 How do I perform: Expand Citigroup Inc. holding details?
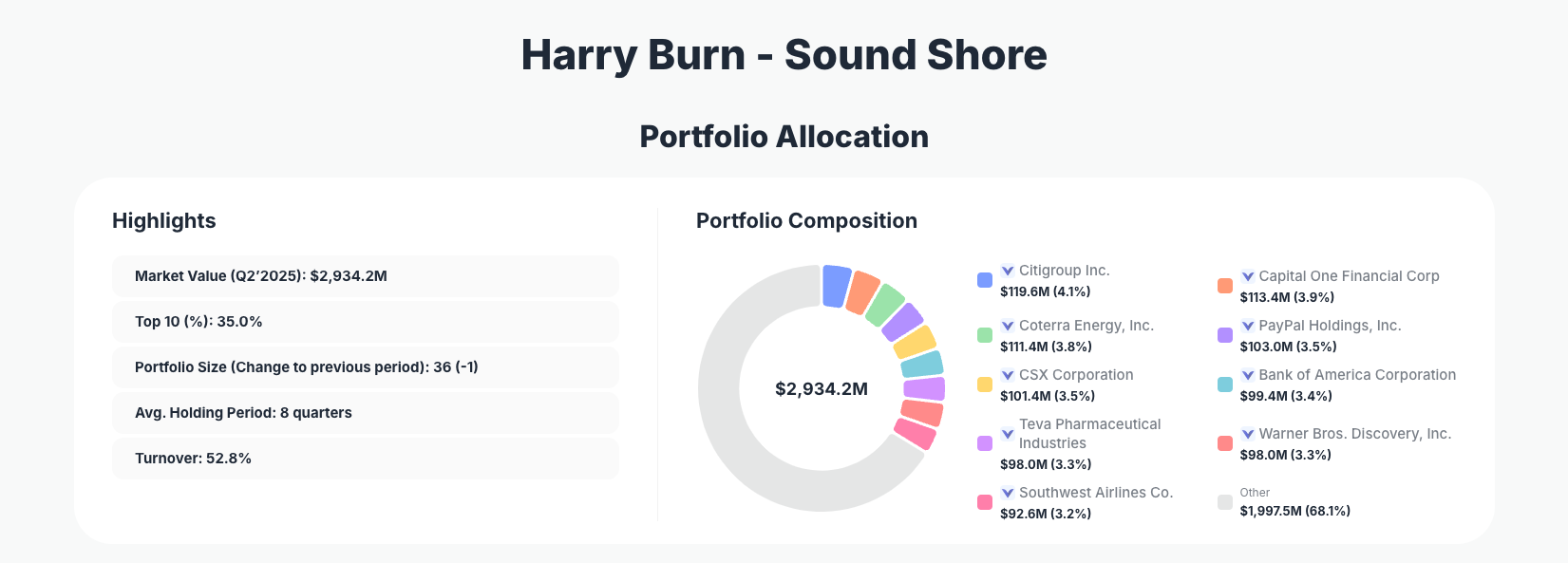1007,270
